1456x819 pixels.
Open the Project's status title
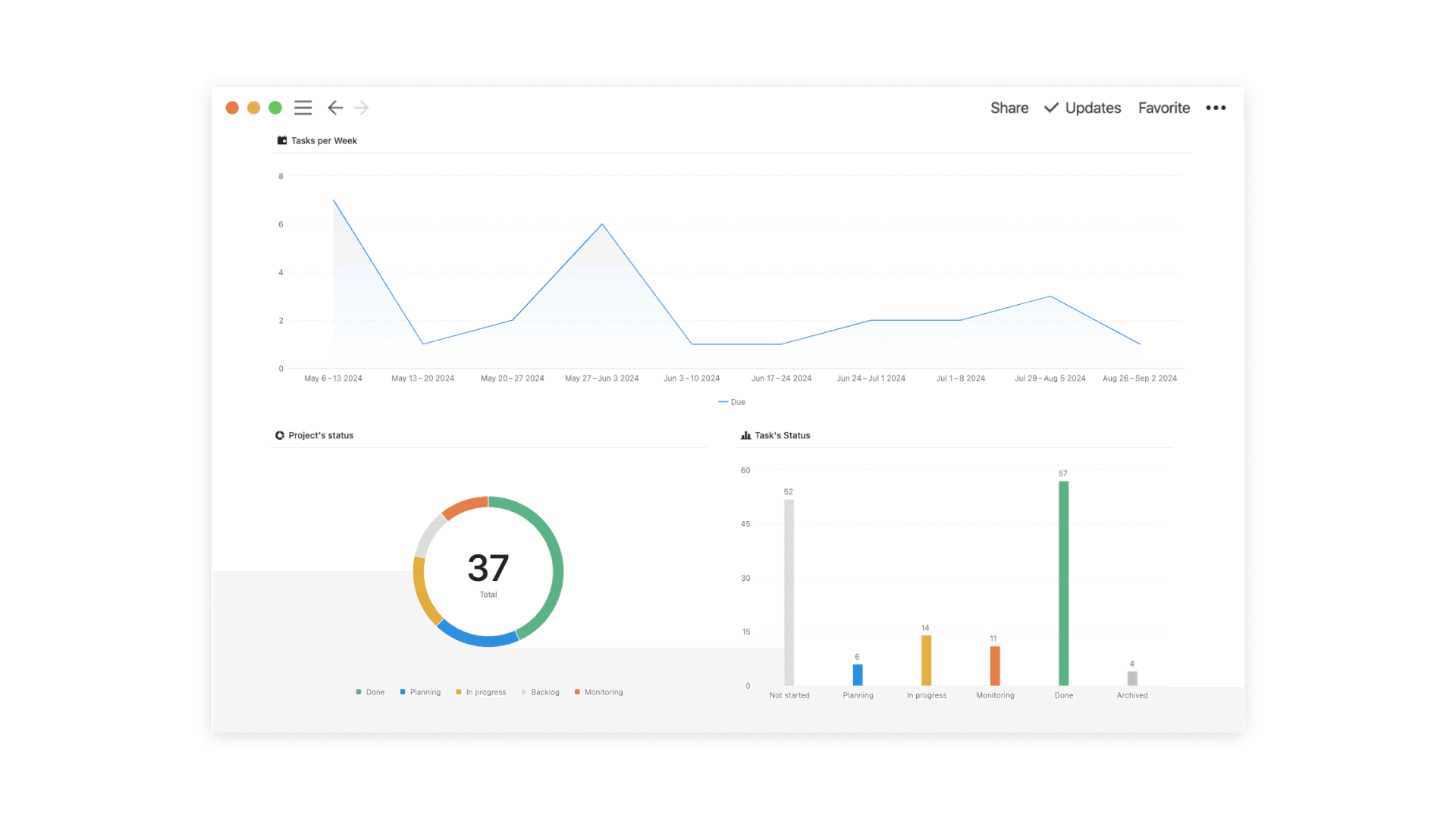click(321, 435)
